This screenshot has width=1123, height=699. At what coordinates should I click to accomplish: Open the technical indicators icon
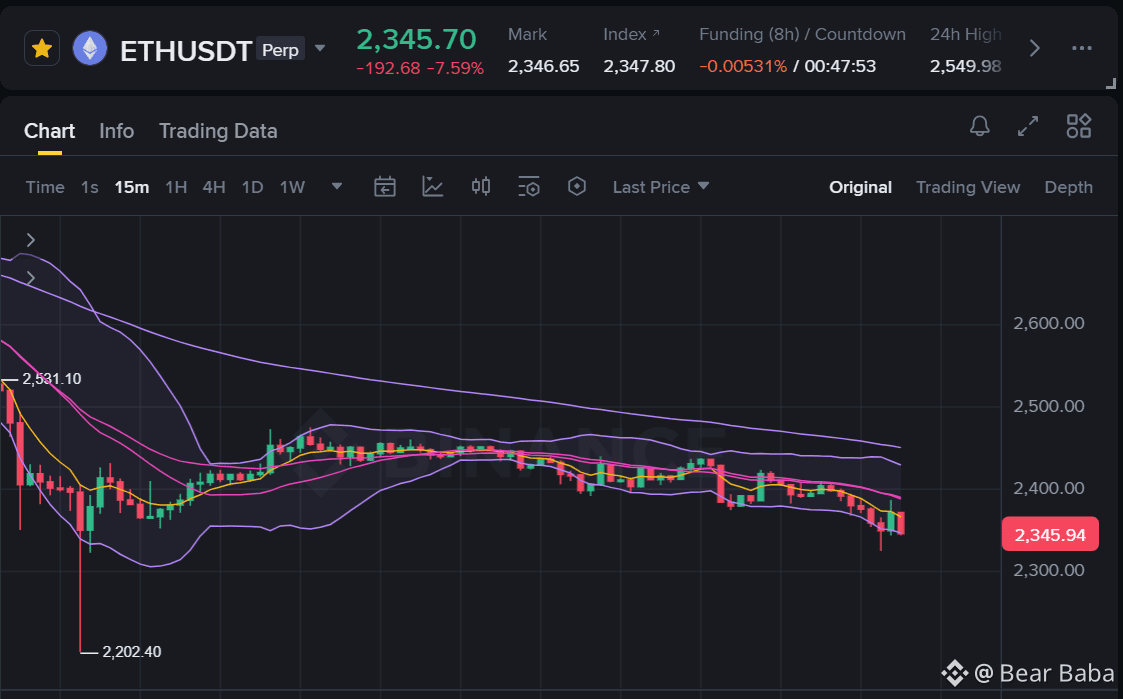[x=433, y=187]
